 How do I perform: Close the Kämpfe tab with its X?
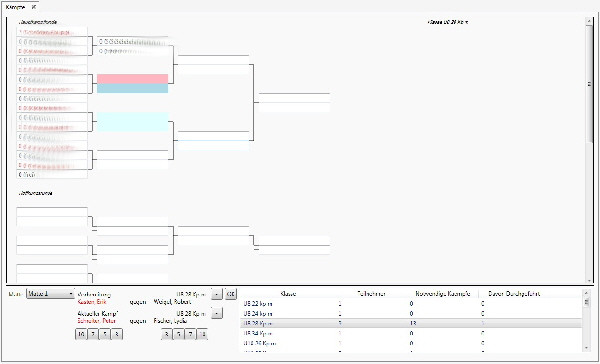[x=34, y=7]
